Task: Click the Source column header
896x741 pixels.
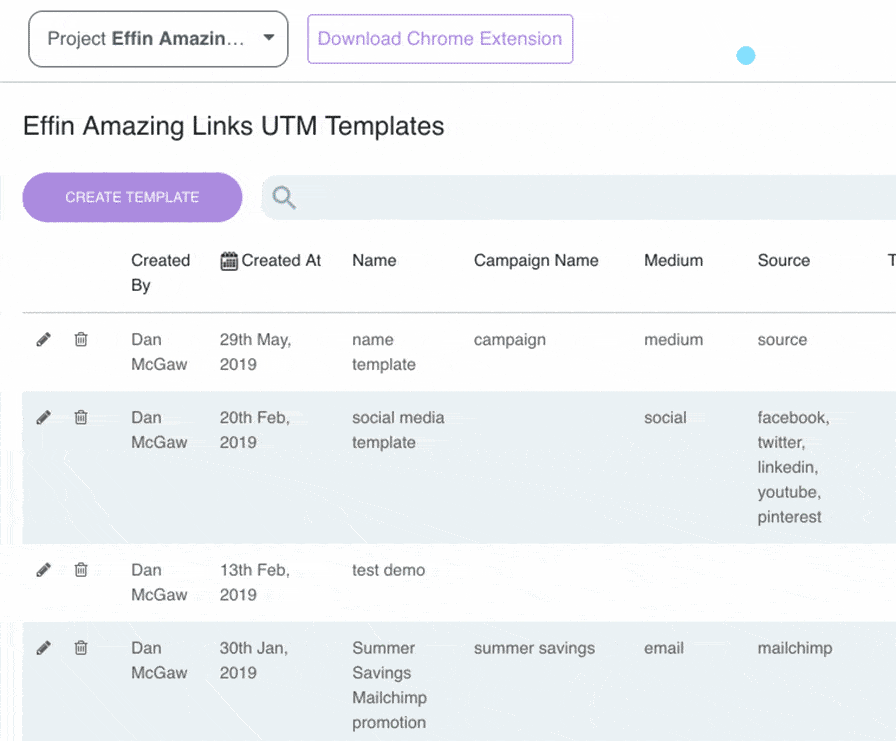Action: [783, 260]
